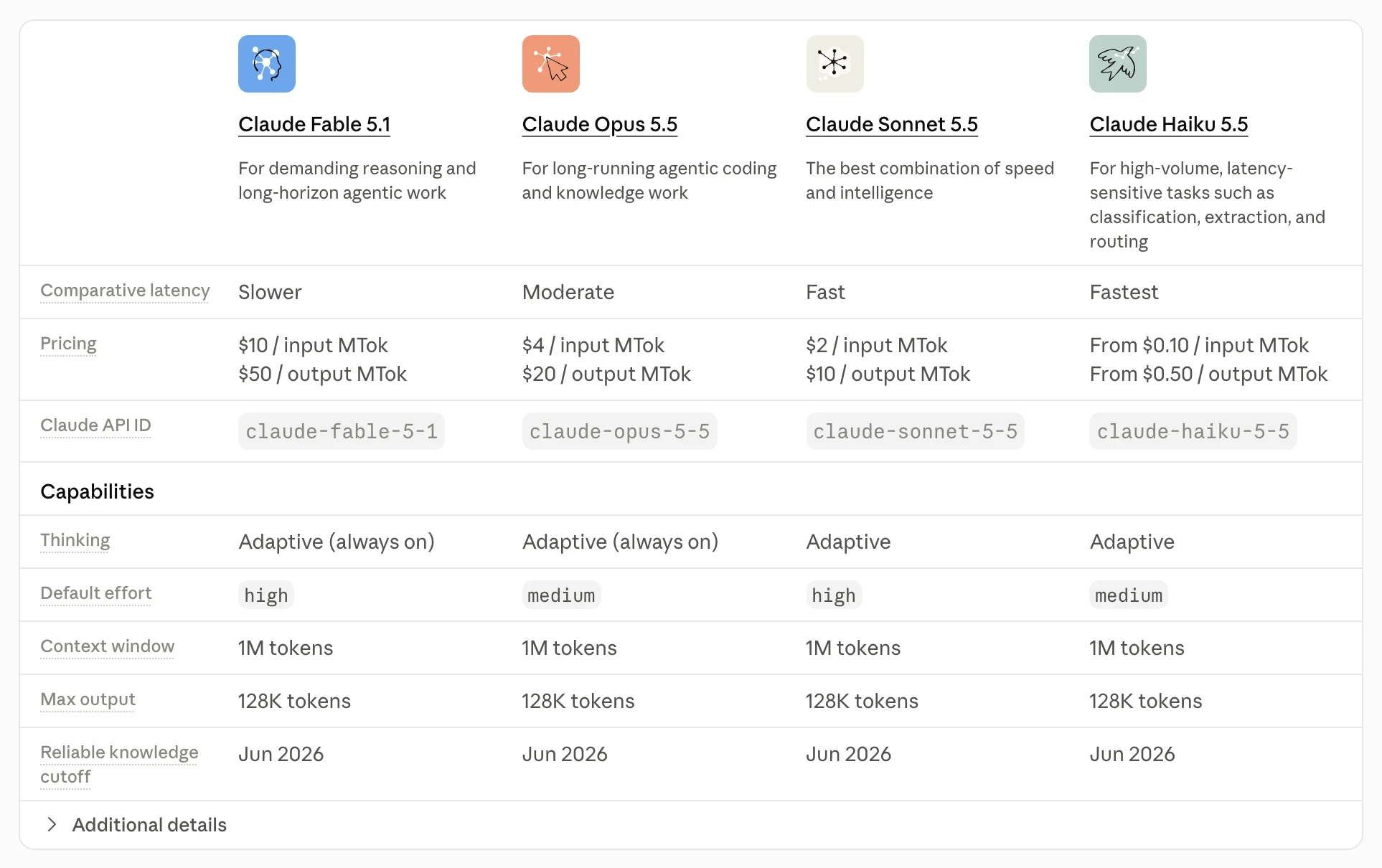Click the Opus 1M tokens context value
This screenshot has height=868, width=1382.
(569, 648)
